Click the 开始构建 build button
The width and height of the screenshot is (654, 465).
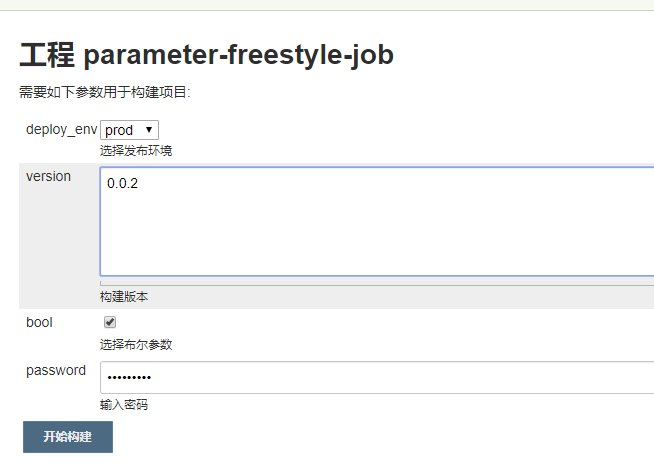click(x=68, y=437)
